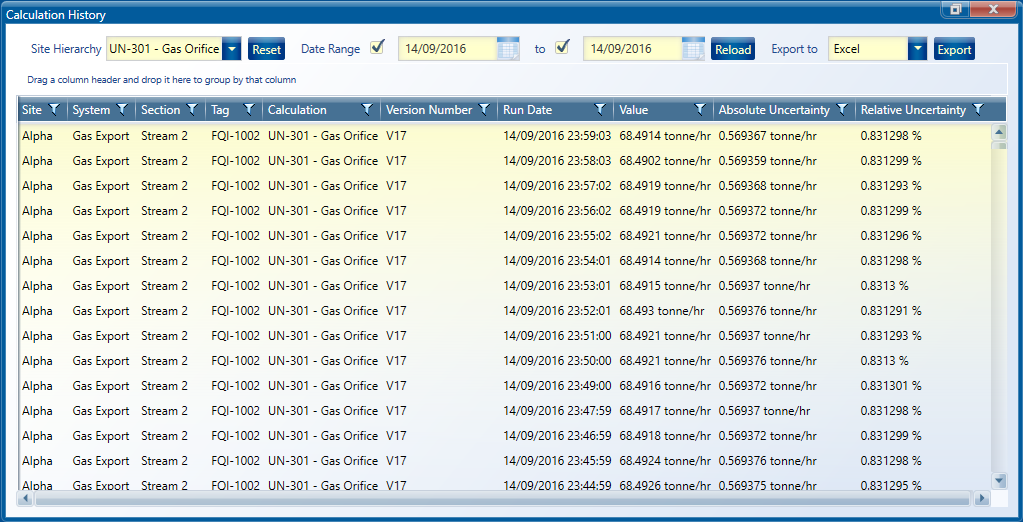This screenshot has height=522, width=1023.
Task: Open the end date calendar picker
Action: point(694,49)
